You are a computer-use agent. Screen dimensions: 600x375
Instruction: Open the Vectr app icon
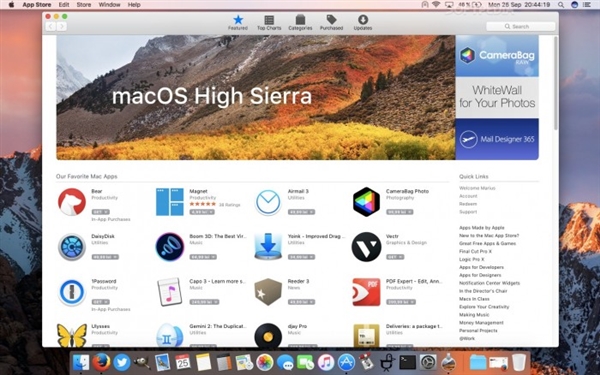click(366, 247)
